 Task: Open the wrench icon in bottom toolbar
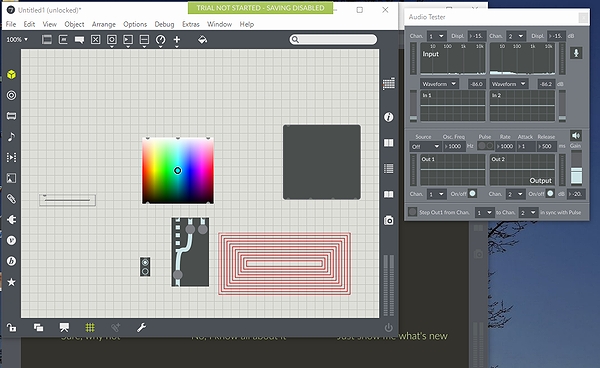141,327
